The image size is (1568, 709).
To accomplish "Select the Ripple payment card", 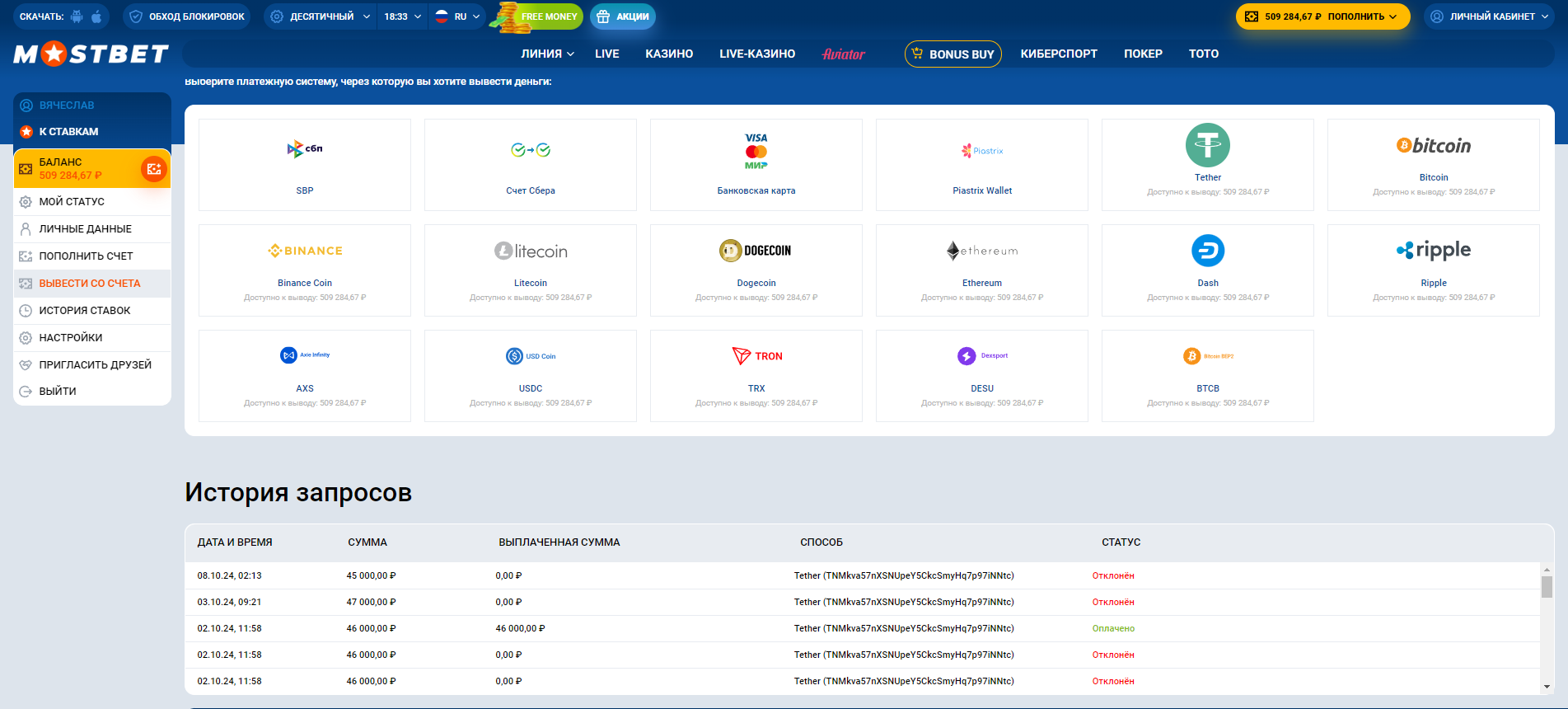I will coord(1434,270).
